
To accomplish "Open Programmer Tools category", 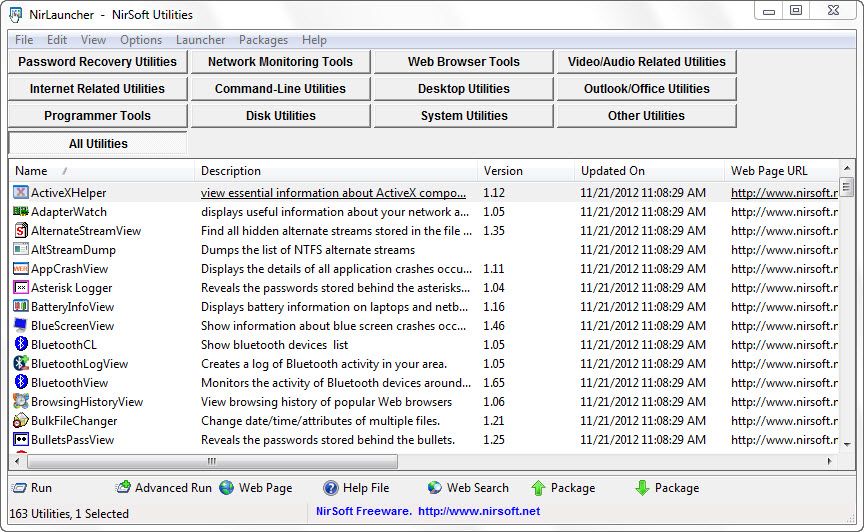I will pyautogui.click(x=98, y=116).
